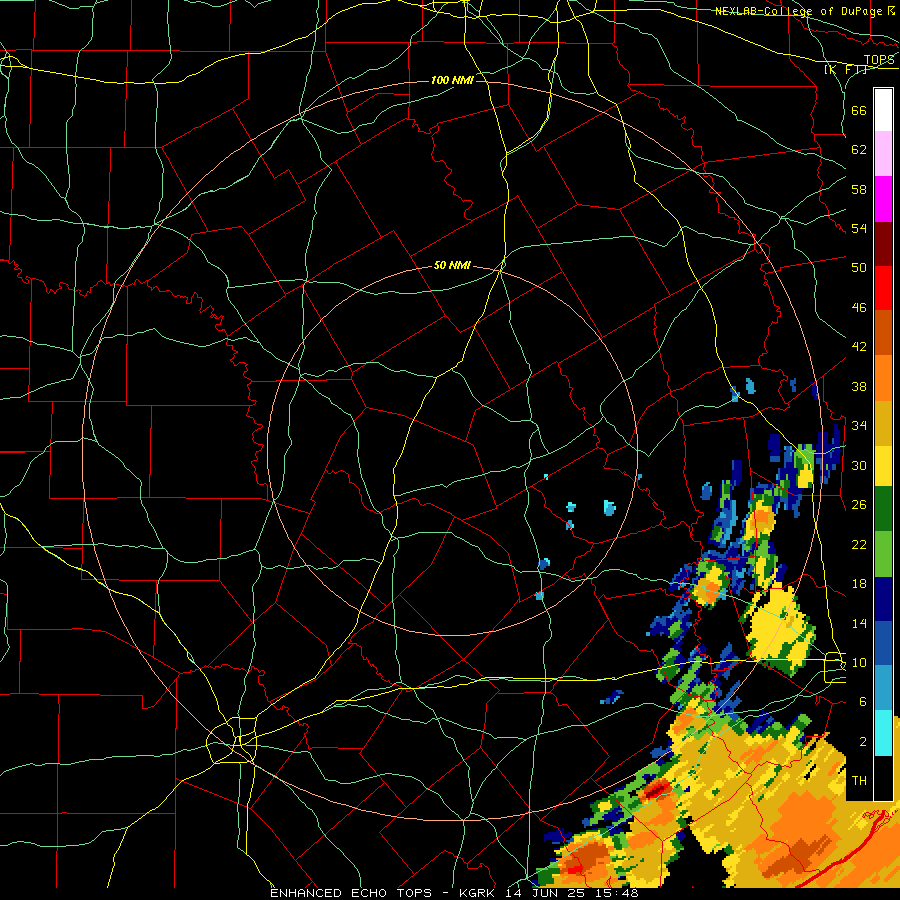
Task: Click the legend label TH
Action: [859, 780]
